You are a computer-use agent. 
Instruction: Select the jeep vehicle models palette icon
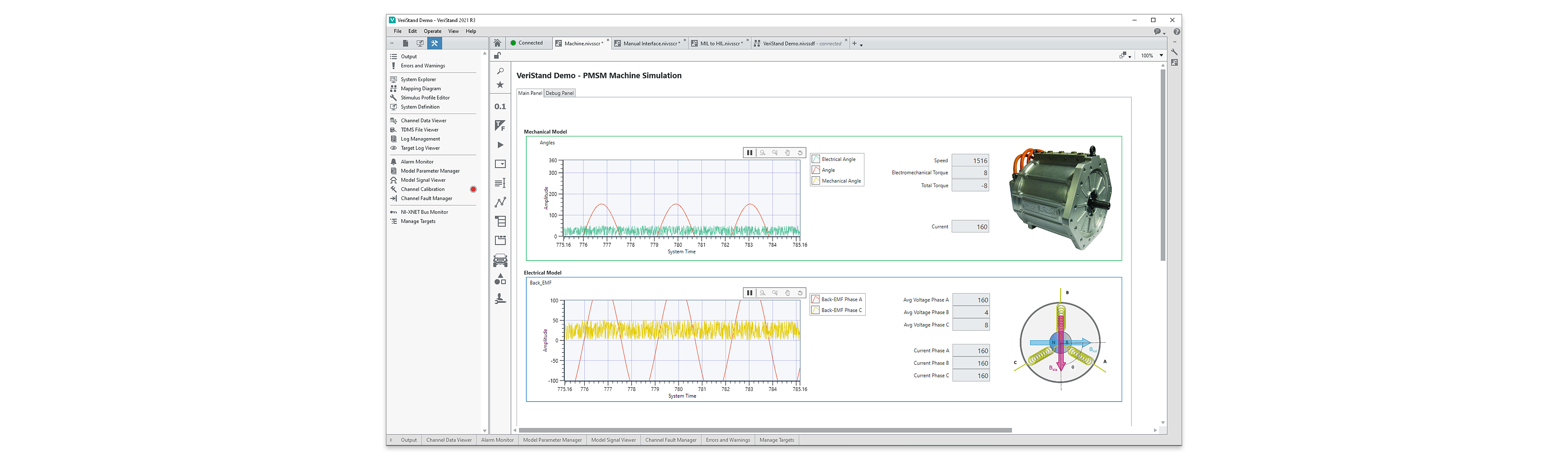click(500, 261)
